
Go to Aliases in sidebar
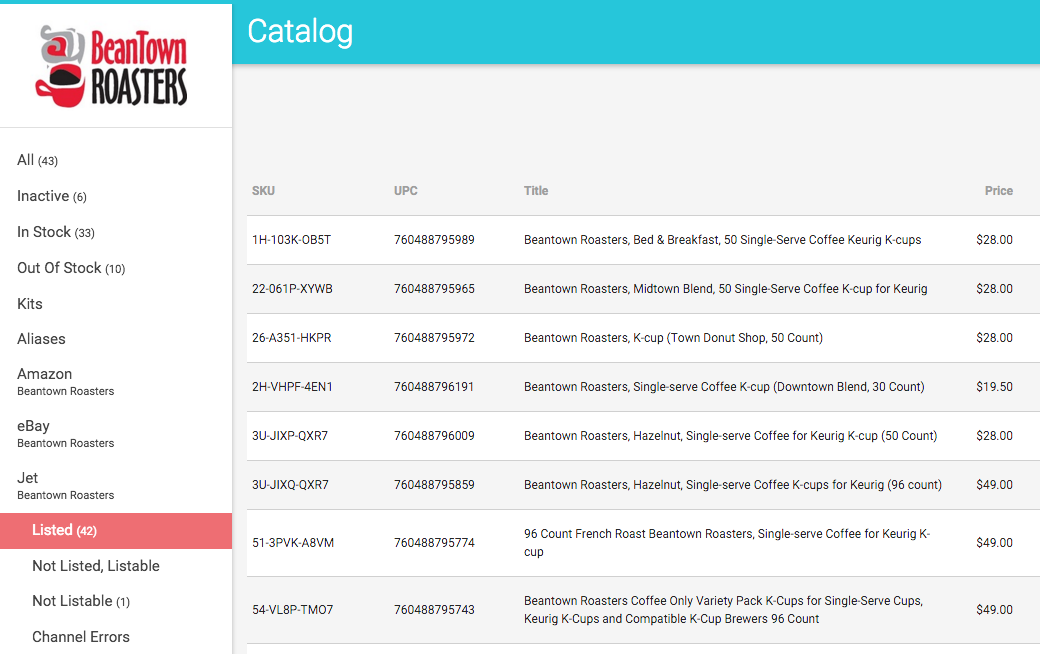click(41, 339)
